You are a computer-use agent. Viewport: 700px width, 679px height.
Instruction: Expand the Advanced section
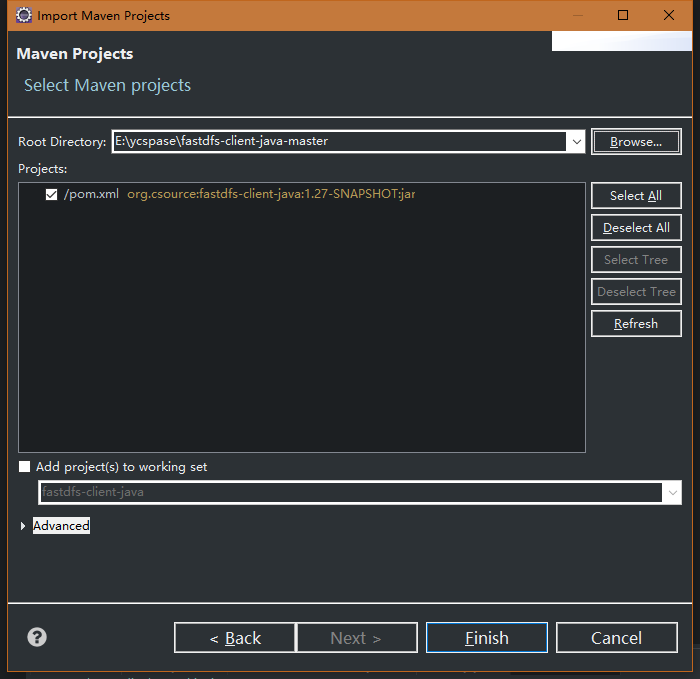(23, 526)
